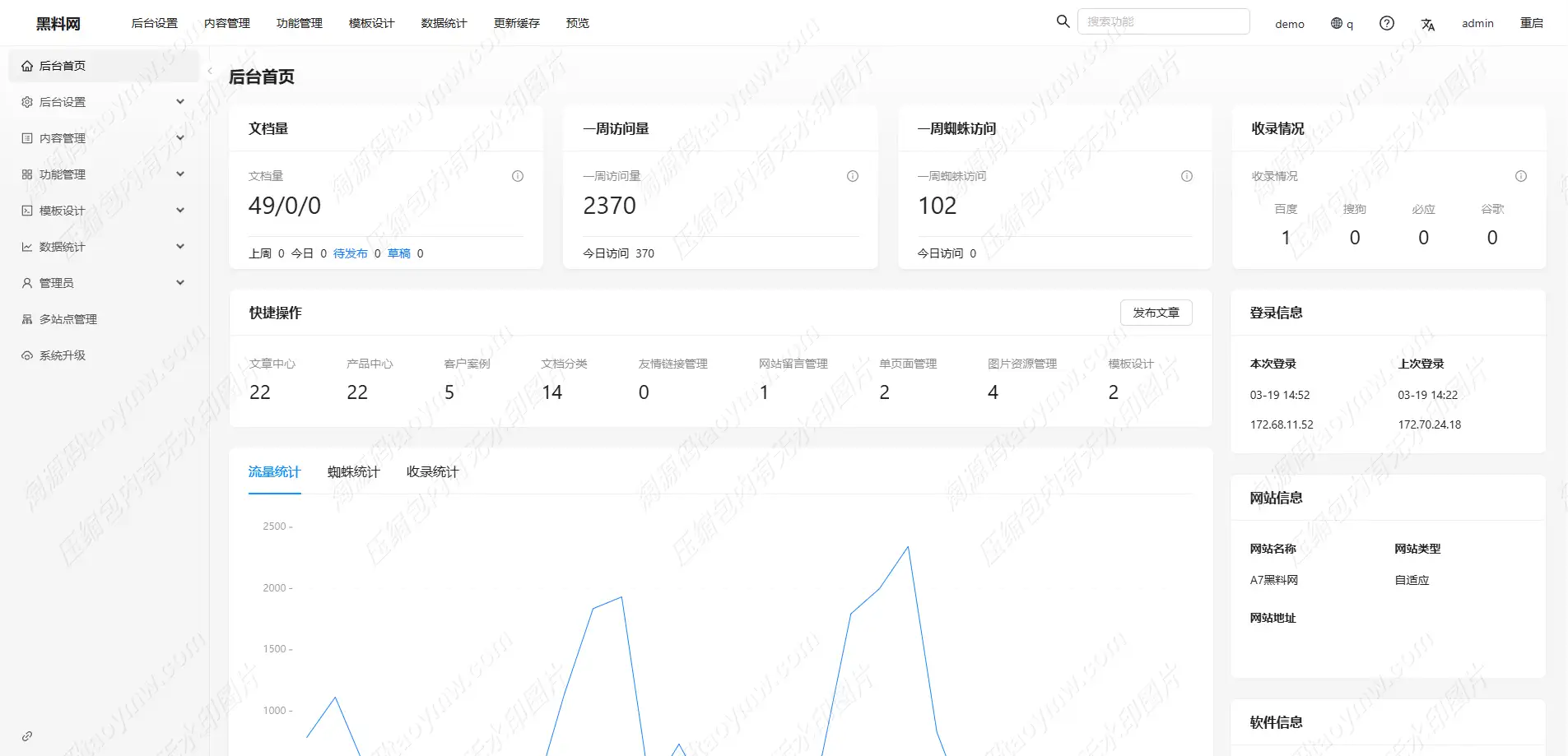
Task: Click 预览 in the top menu
Action: tap(578, 23)
